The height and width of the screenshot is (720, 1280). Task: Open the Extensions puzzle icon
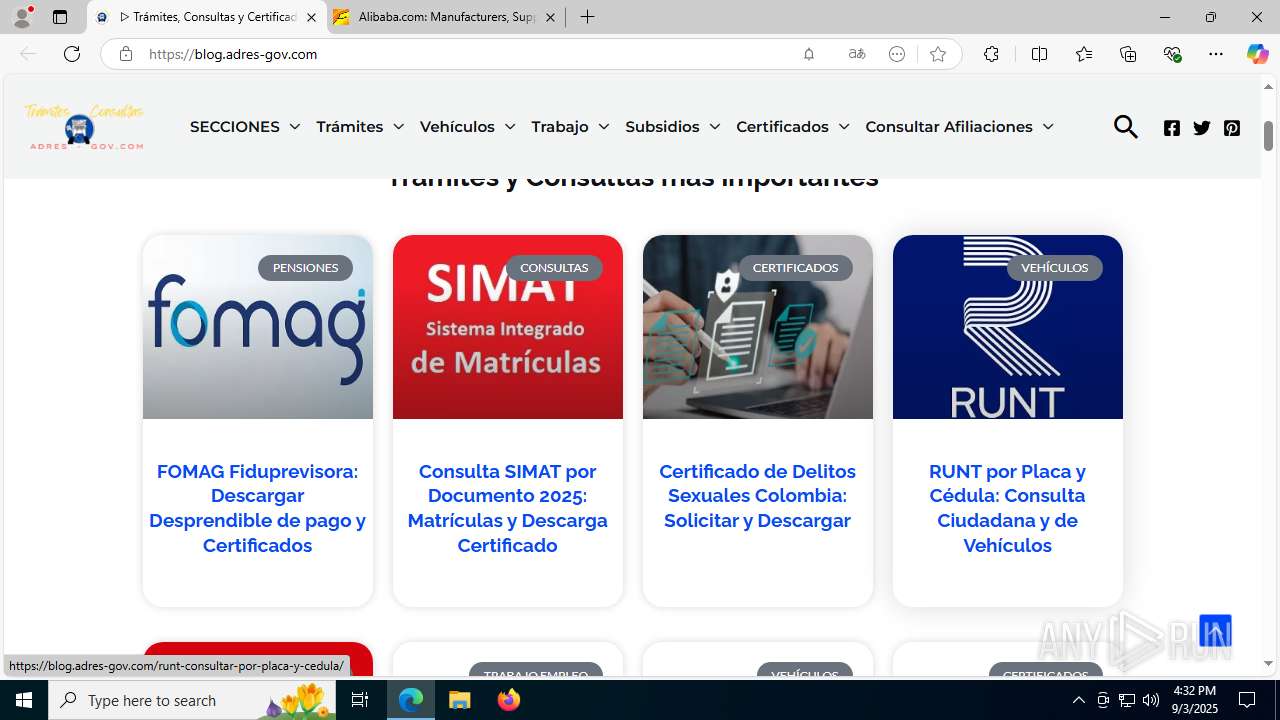tap(991, 54)
